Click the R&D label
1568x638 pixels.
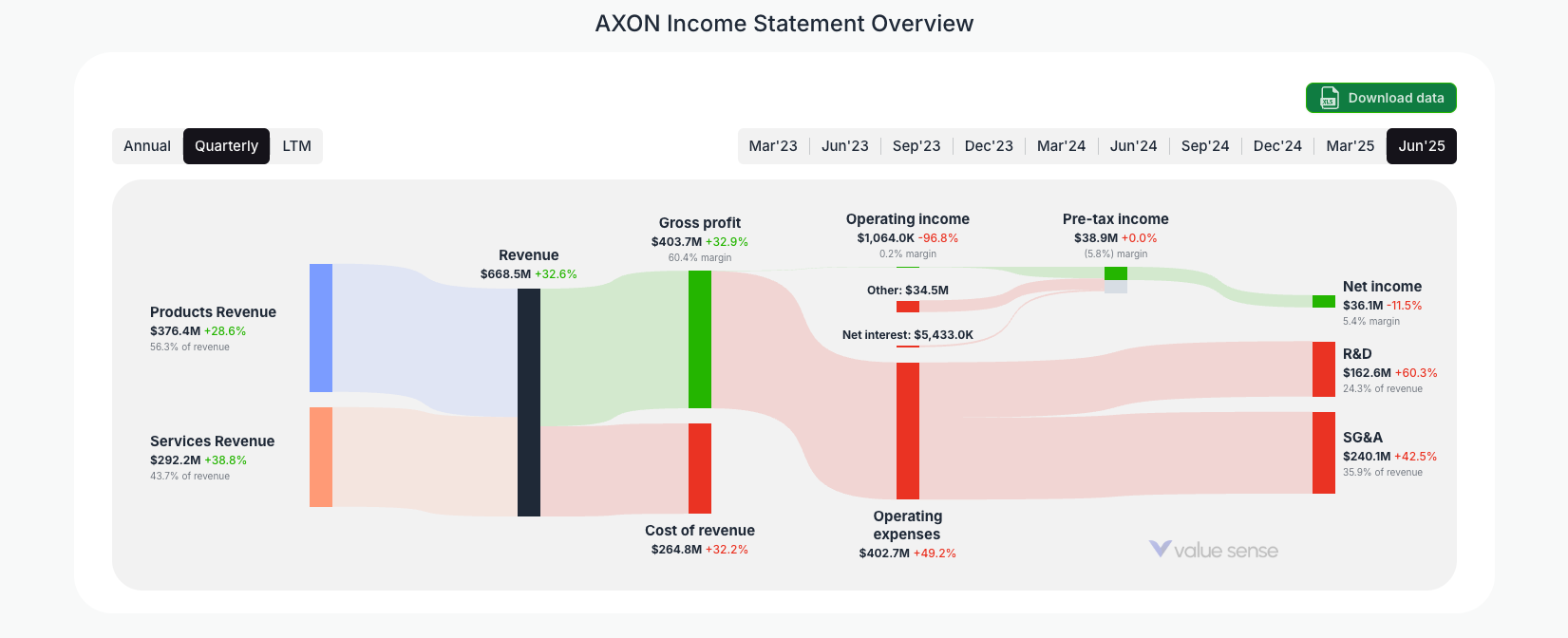coord(1357,354)
